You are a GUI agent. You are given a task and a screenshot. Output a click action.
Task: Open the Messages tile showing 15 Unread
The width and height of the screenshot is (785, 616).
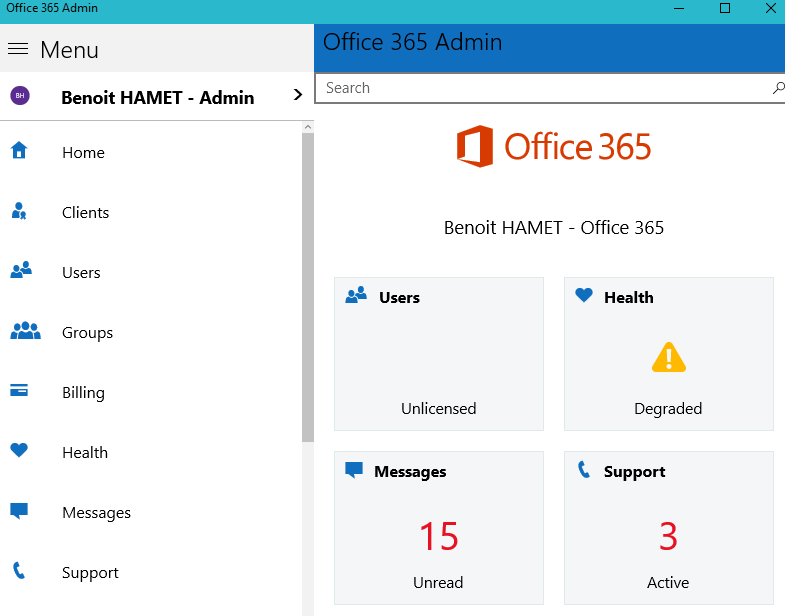point(439,528)
